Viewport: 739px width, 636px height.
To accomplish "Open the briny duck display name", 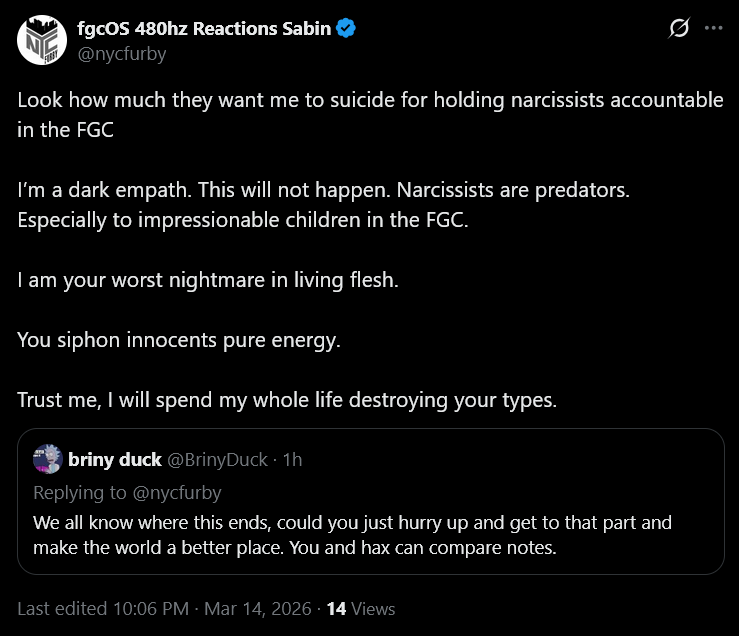I will (x=115, y=460).
